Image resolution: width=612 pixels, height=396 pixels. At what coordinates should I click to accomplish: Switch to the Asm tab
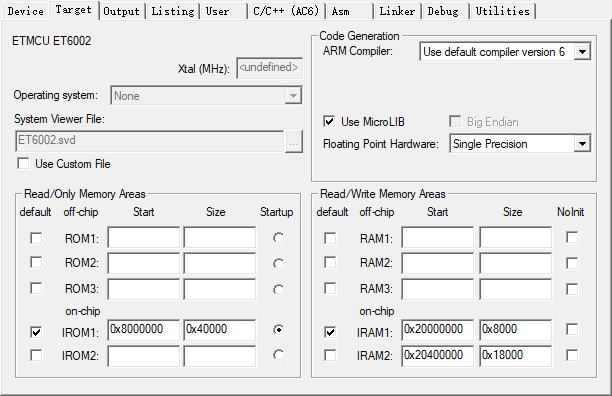point(349,11)
